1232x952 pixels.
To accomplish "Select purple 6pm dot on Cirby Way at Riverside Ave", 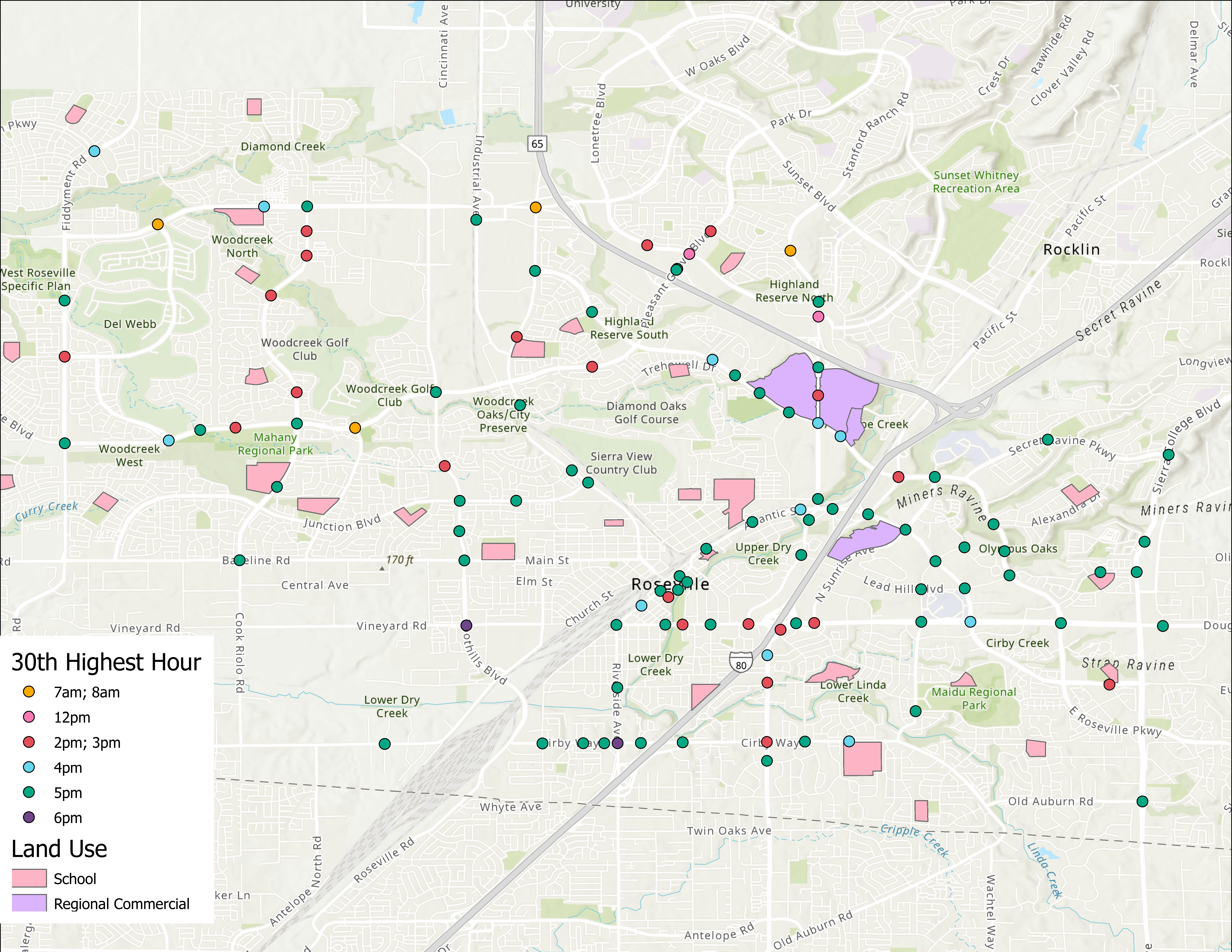I will pyautogui.click(x=618, y=743).
